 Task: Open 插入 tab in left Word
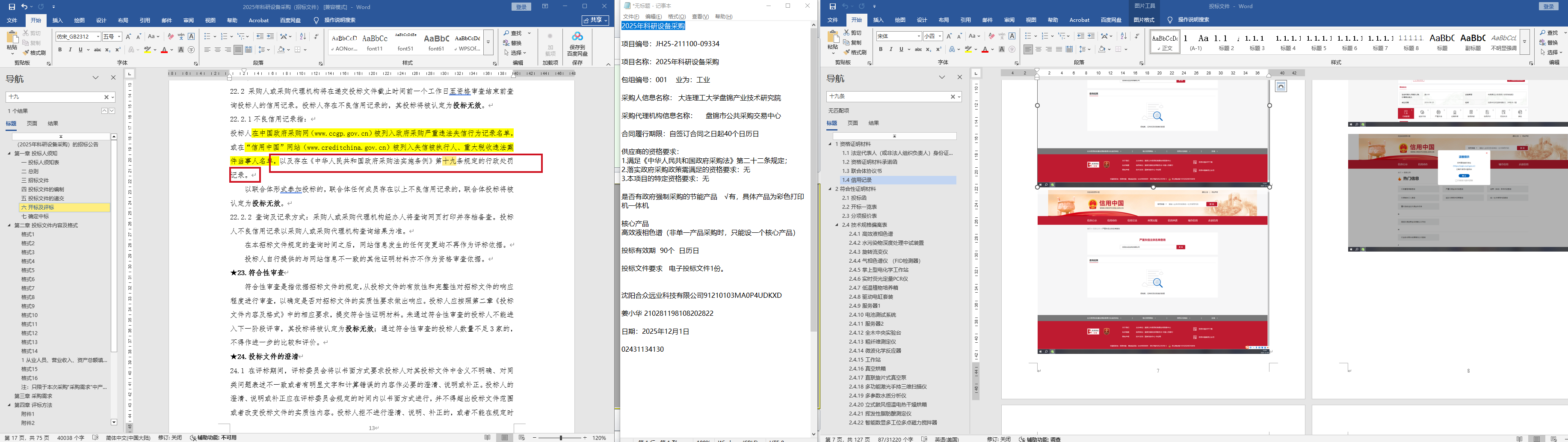tap(58, 20)
